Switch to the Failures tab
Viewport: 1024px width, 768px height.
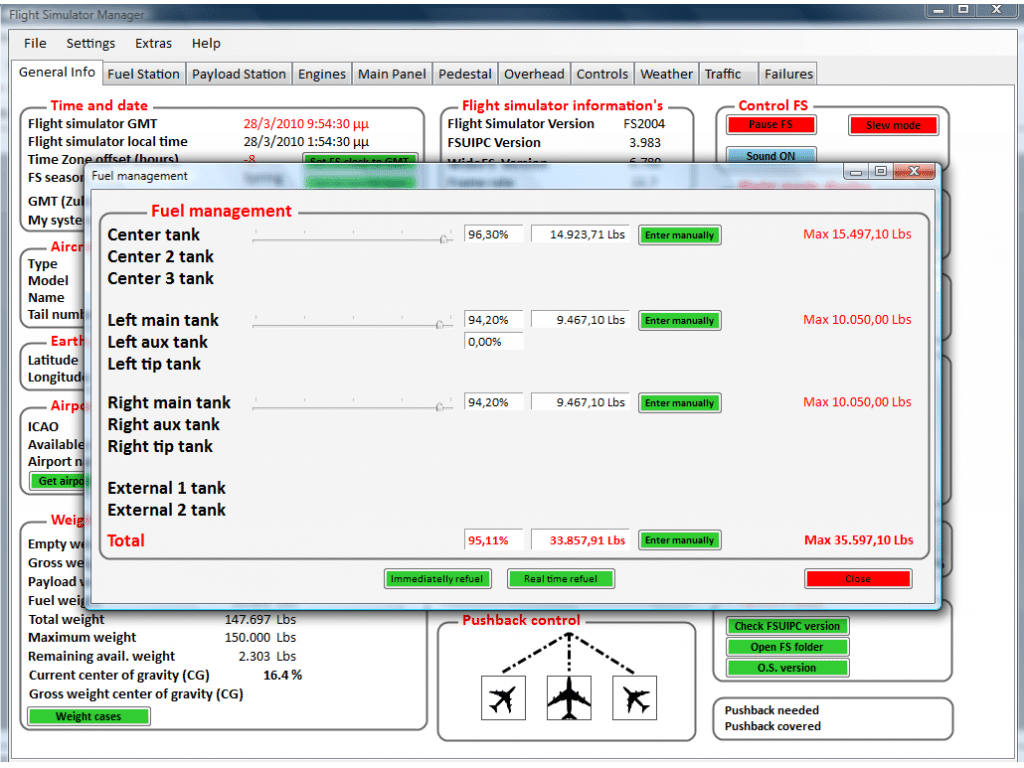[788, 74]
